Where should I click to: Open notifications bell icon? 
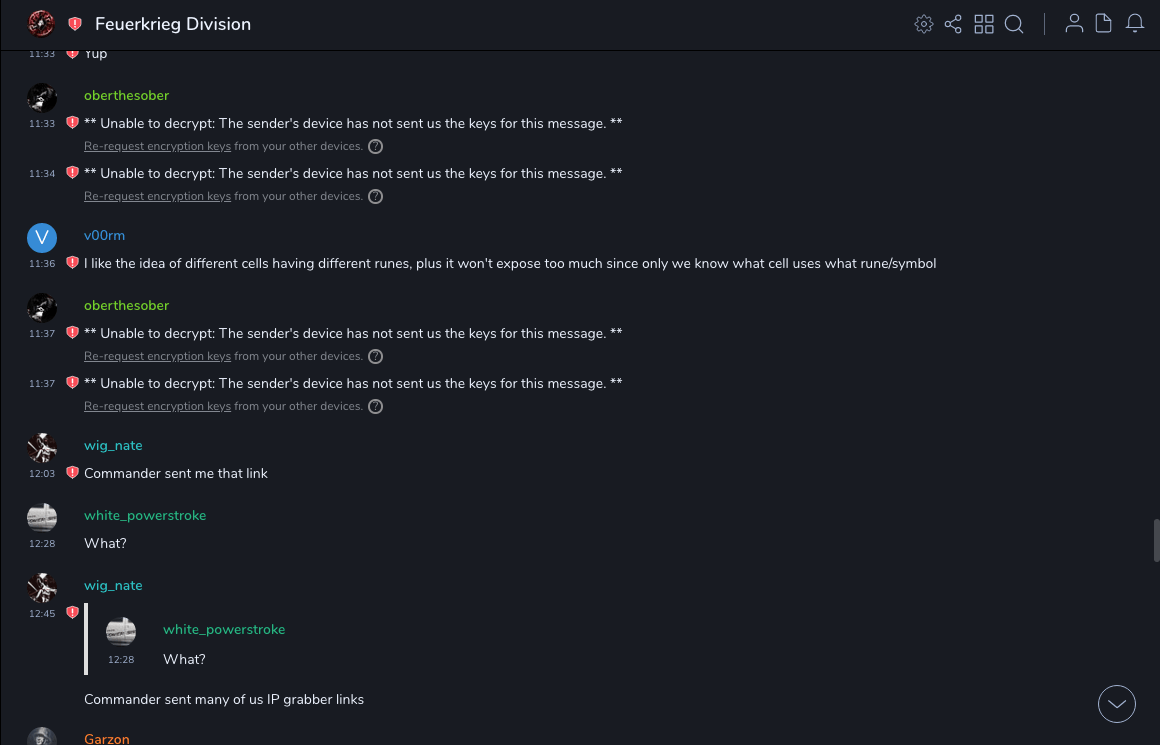1135,24
